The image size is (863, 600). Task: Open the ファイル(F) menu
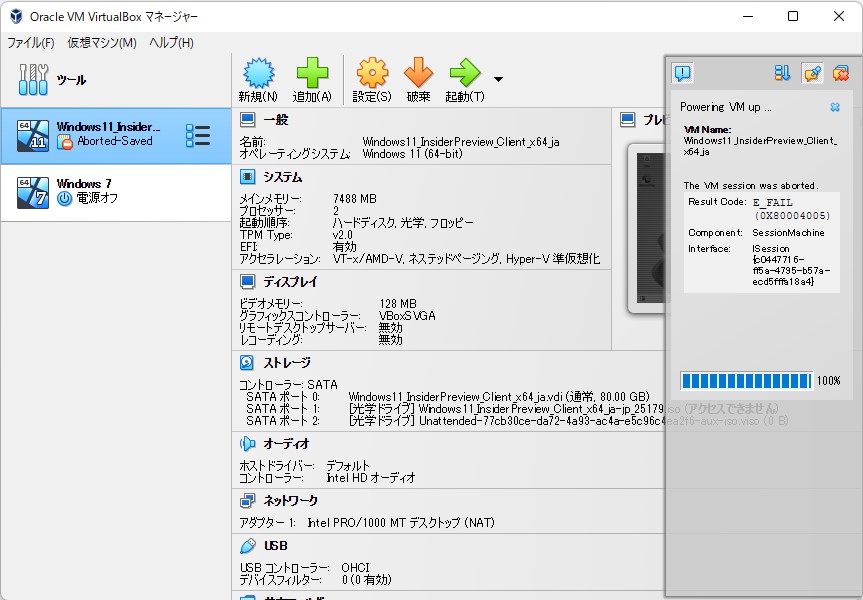point(31,42)
